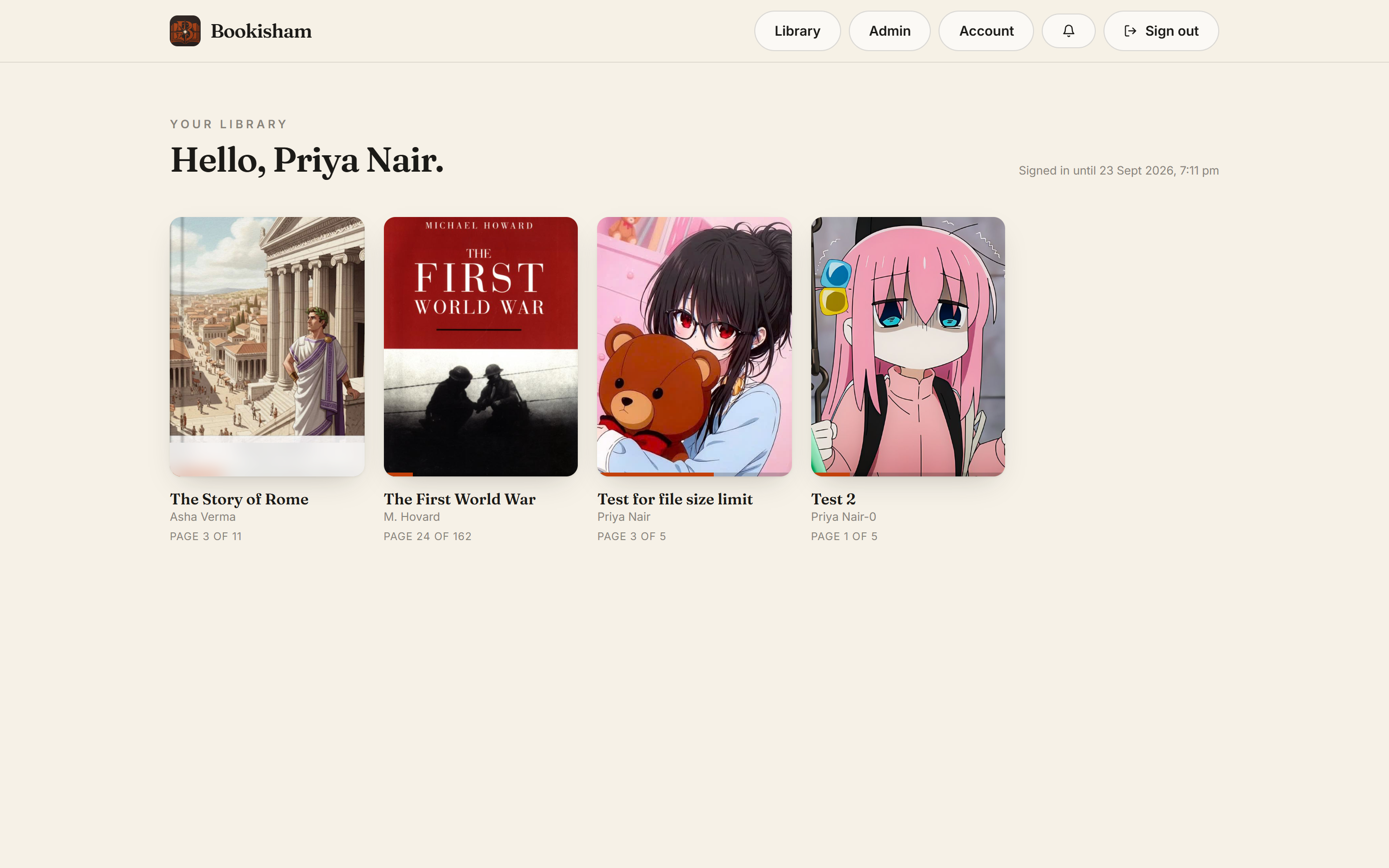
Task: Open the notifications bell
Action: pyautogui.click(x=1068, y=31)
